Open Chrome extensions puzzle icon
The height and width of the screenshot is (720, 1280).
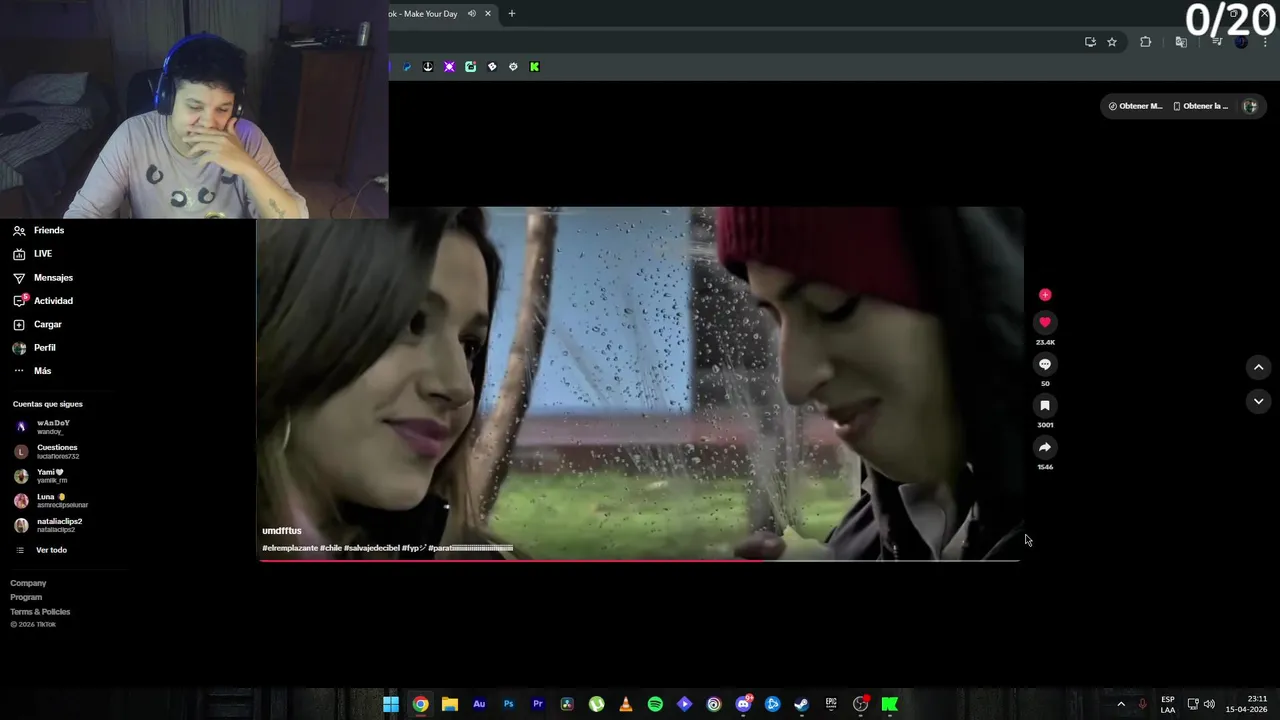coord(1146,42)
